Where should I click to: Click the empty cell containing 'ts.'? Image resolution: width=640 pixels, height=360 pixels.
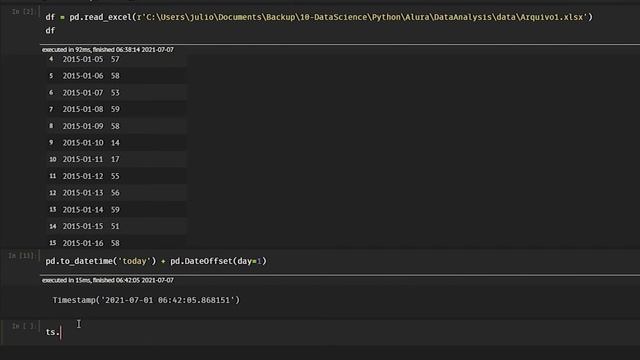[340, 332]
